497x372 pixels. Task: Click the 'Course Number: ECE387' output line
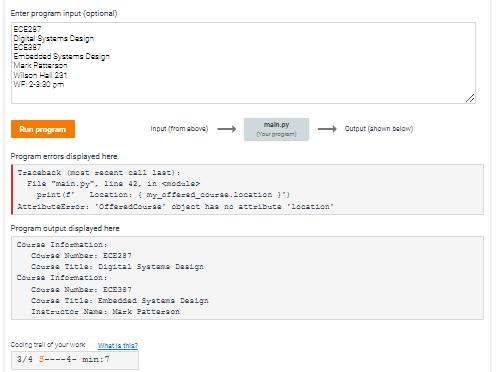pos(81,289)
